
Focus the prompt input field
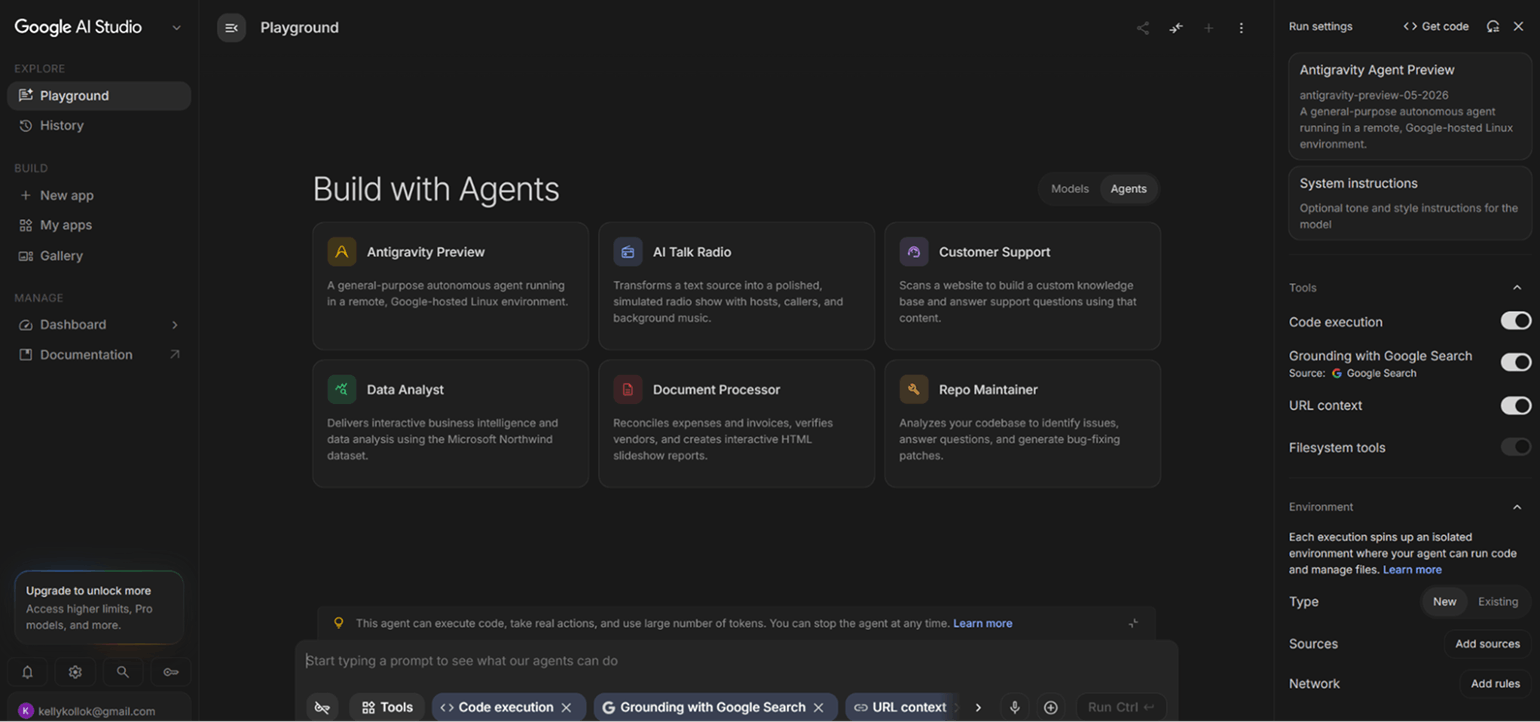click(736, 661)
